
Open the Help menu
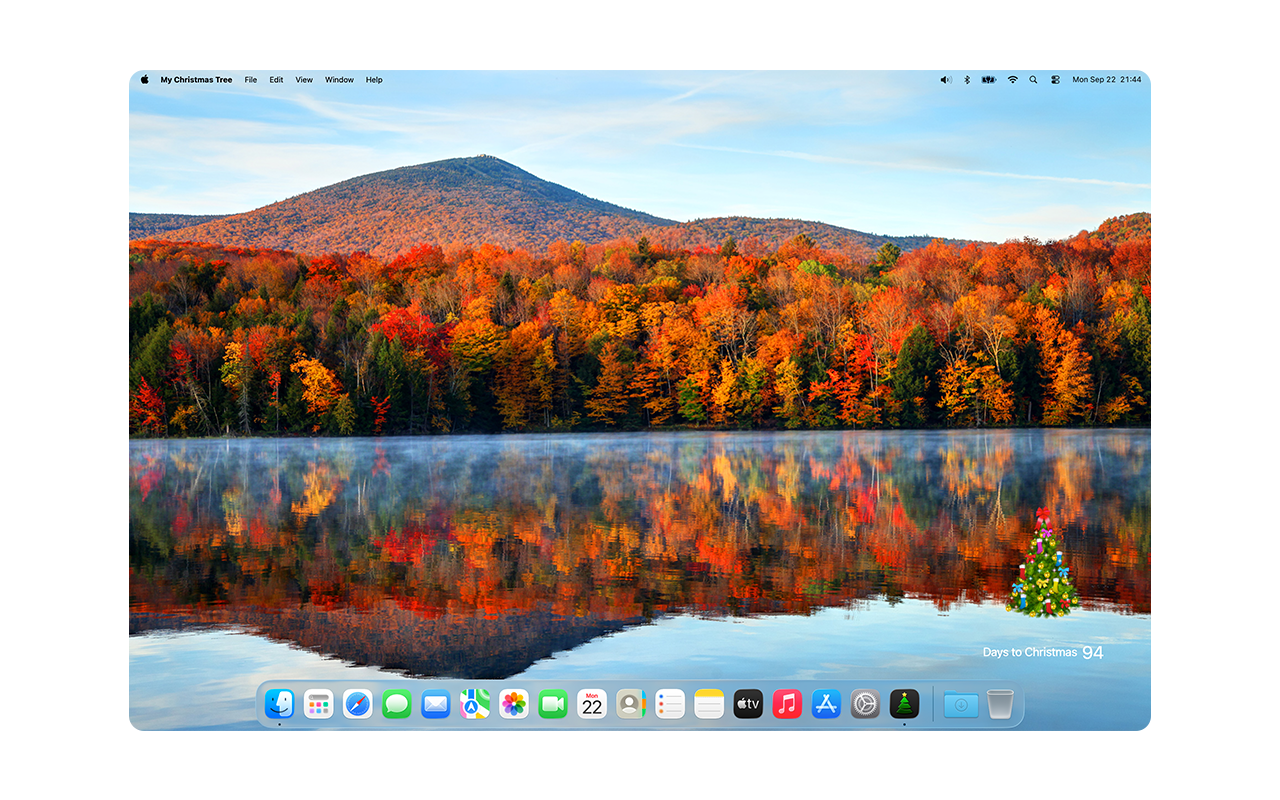(x=374, y=80)
